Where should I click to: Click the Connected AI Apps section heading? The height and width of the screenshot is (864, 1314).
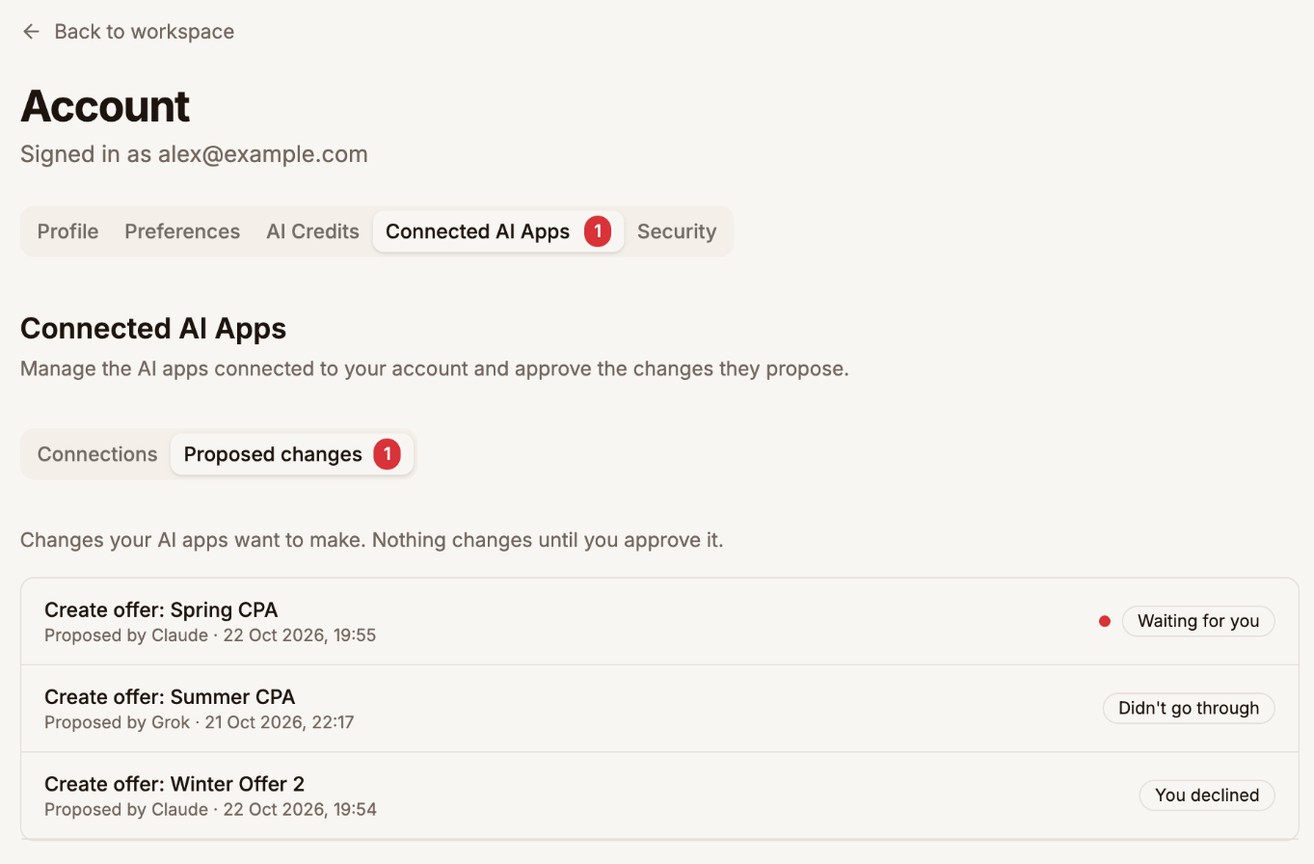click(153, 328)
